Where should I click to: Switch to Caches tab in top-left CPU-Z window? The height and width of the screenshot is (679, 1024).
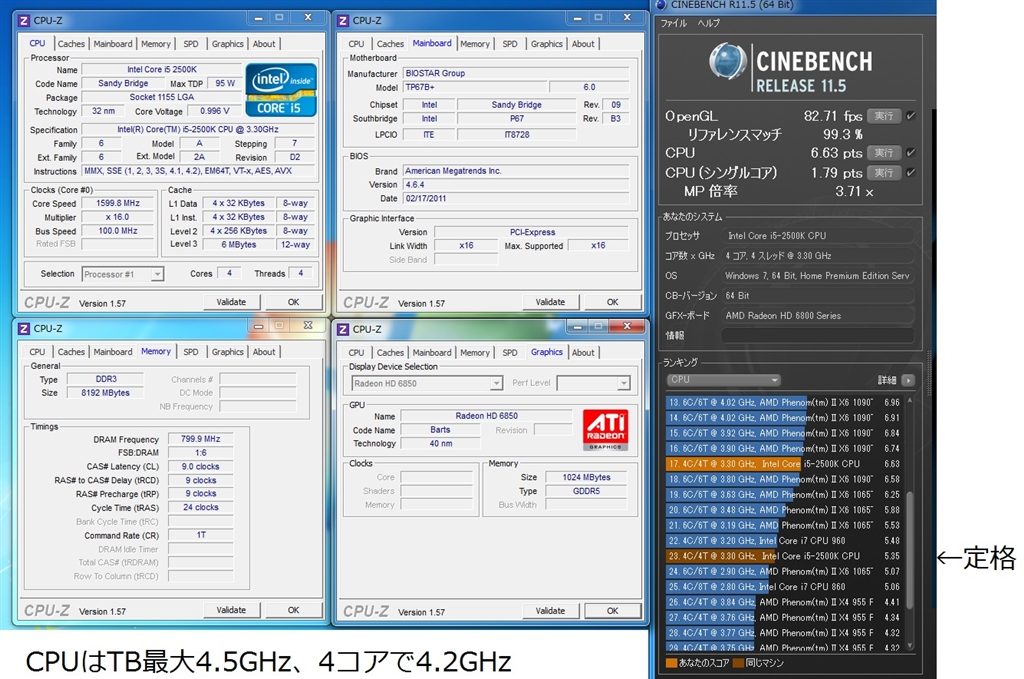click(71, 44)
